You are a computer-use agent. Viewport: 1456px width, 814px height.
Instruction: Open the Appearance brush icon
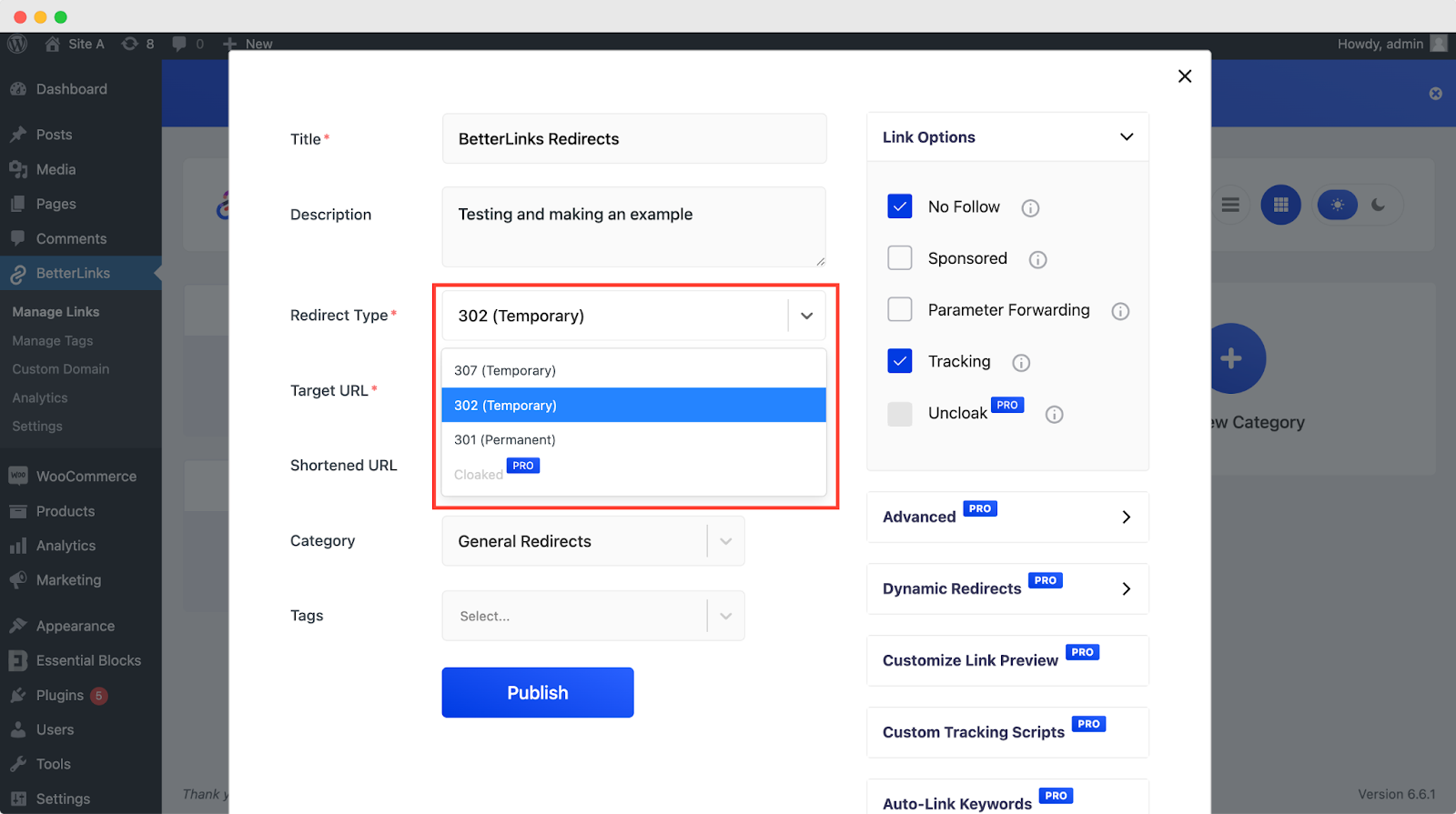(x=18, y=626)
